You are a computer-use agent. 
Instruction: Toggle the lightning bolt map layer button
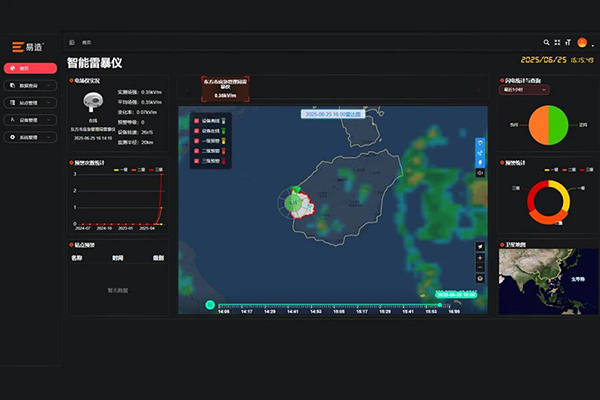pos(480,163)
